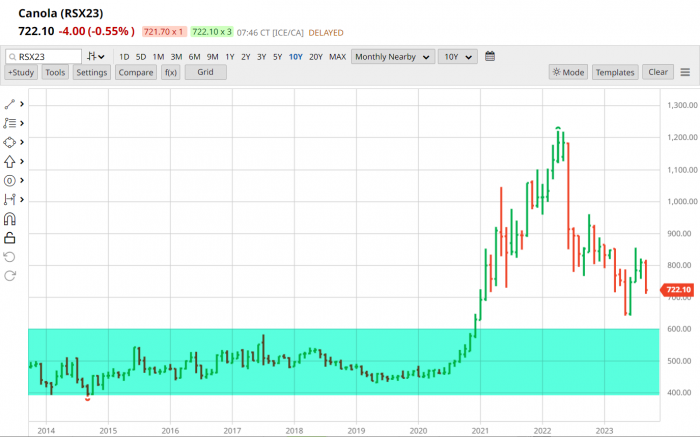This screenshot has width=700, height=437.
Task: Click the redo arrow icon
Action: pyautogui.click(x=9, y=276)
